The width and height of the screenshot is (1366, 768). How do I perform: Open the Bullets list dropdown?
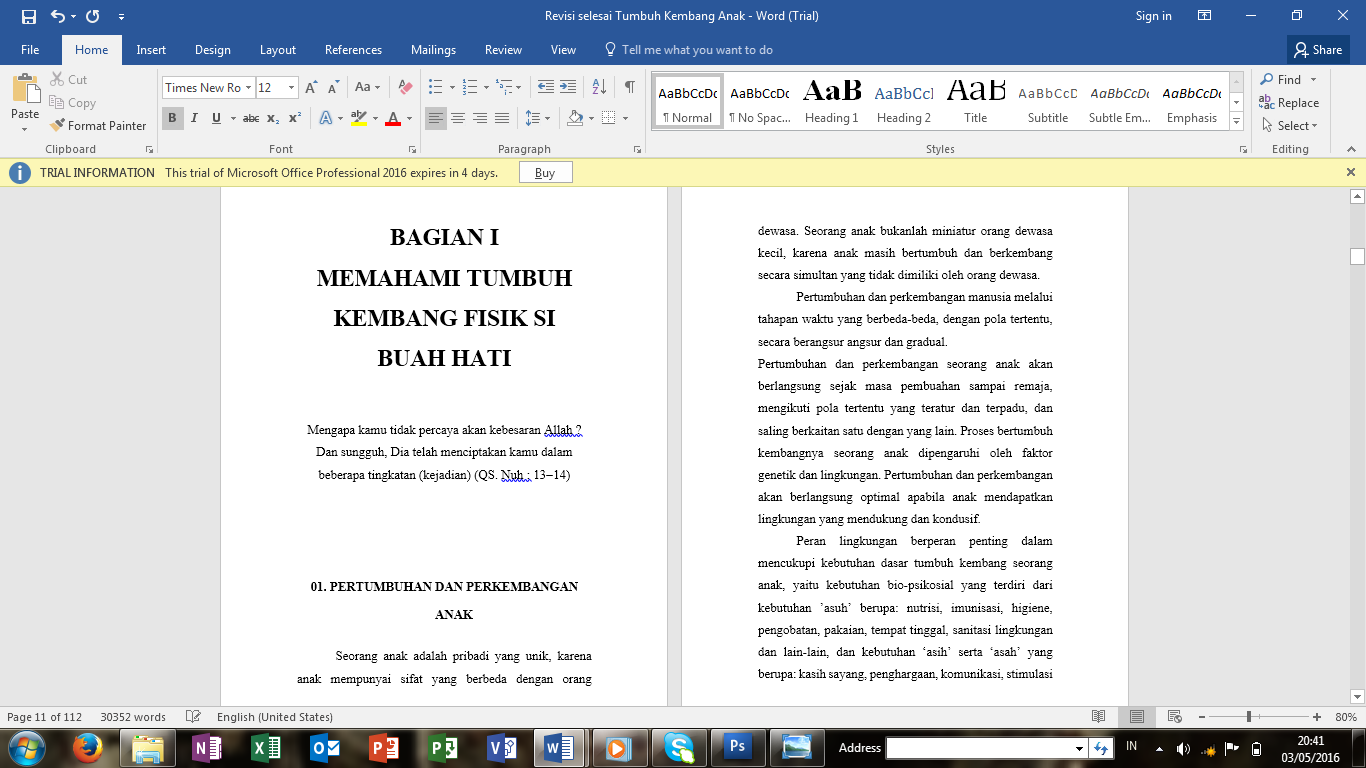(x=452, y=88)
